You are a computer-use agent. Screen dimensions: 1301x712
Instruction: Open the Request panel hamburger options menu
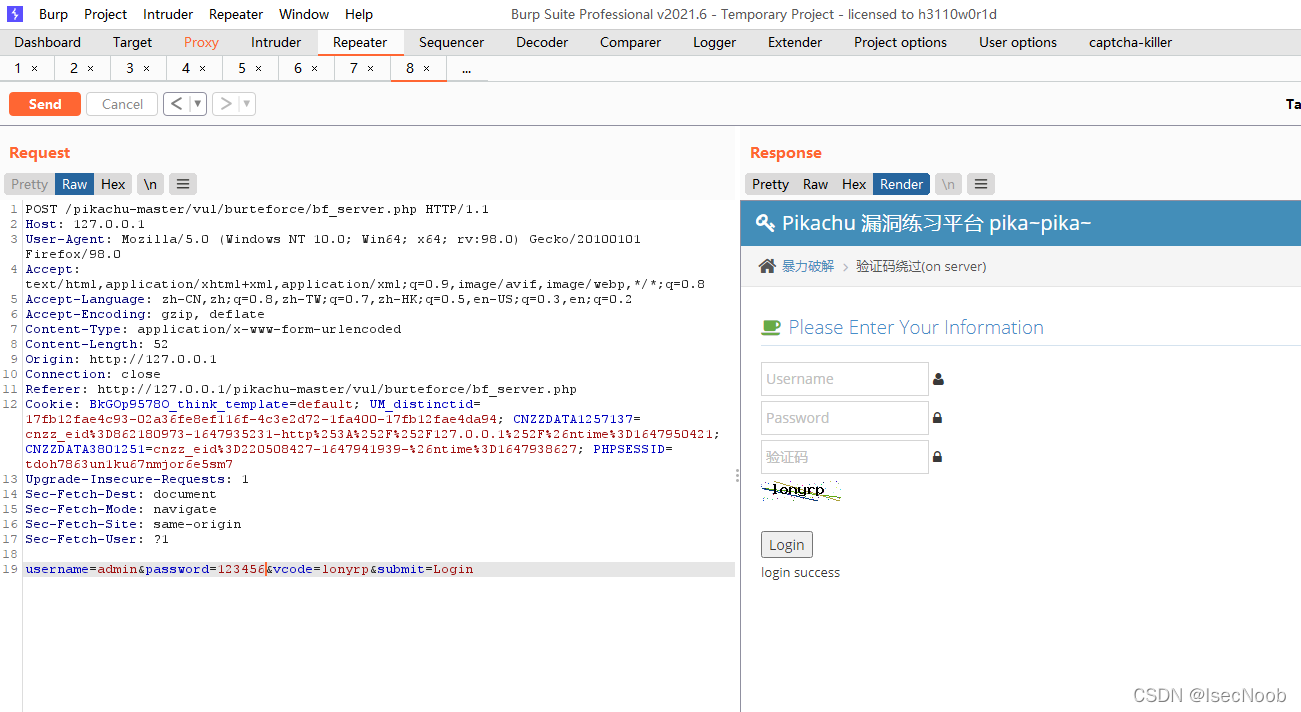click(x=182, y=184)
